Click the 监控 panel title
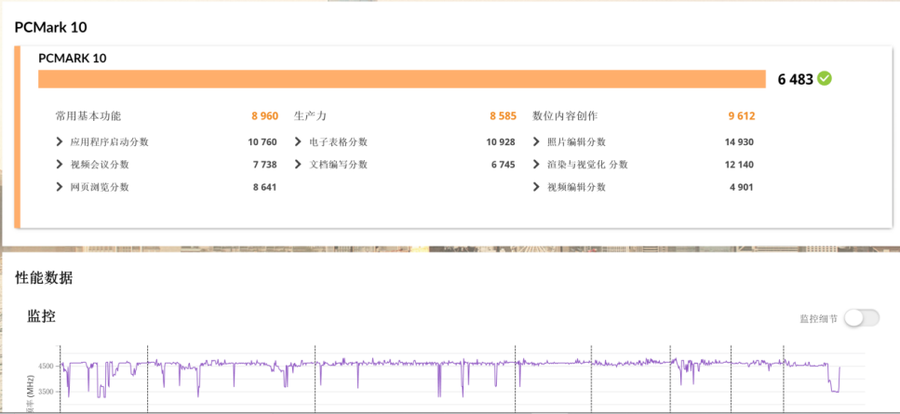 point(41,317)
